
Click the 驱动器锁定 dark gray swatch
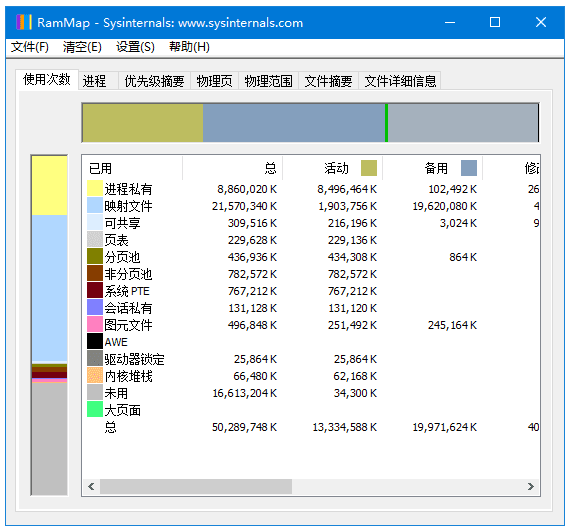pyautogui.click(x=95, y=359)
